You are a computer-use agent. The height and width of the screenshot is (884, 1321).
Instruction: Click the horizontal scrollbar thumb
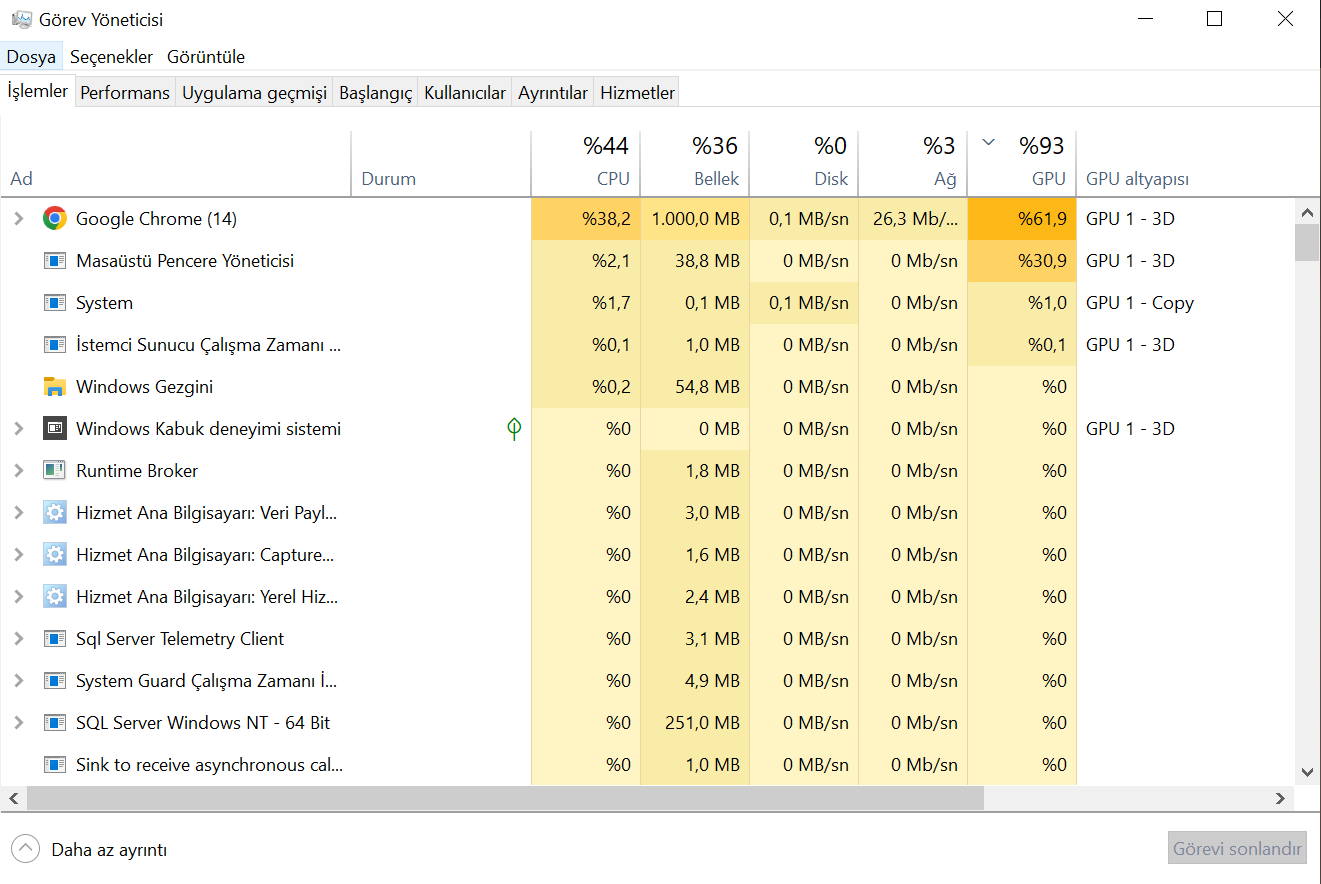[505, 798]
